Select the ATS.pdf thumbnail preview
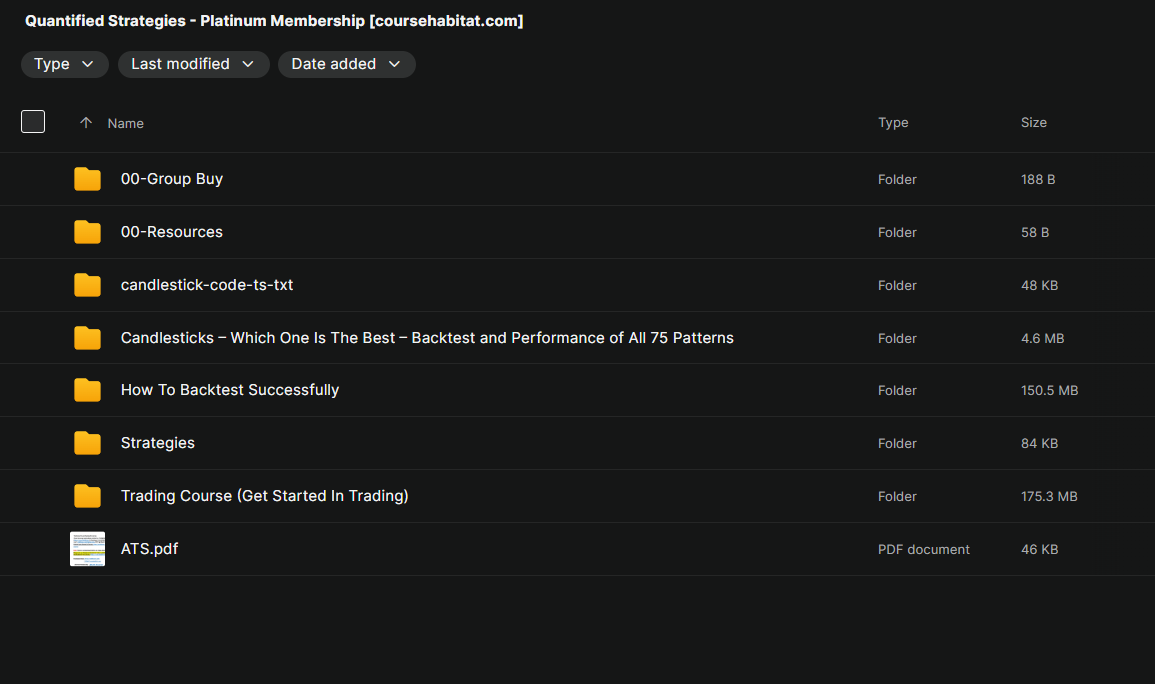The width and height of the screenshot is (1155, 684). point(87,549)
